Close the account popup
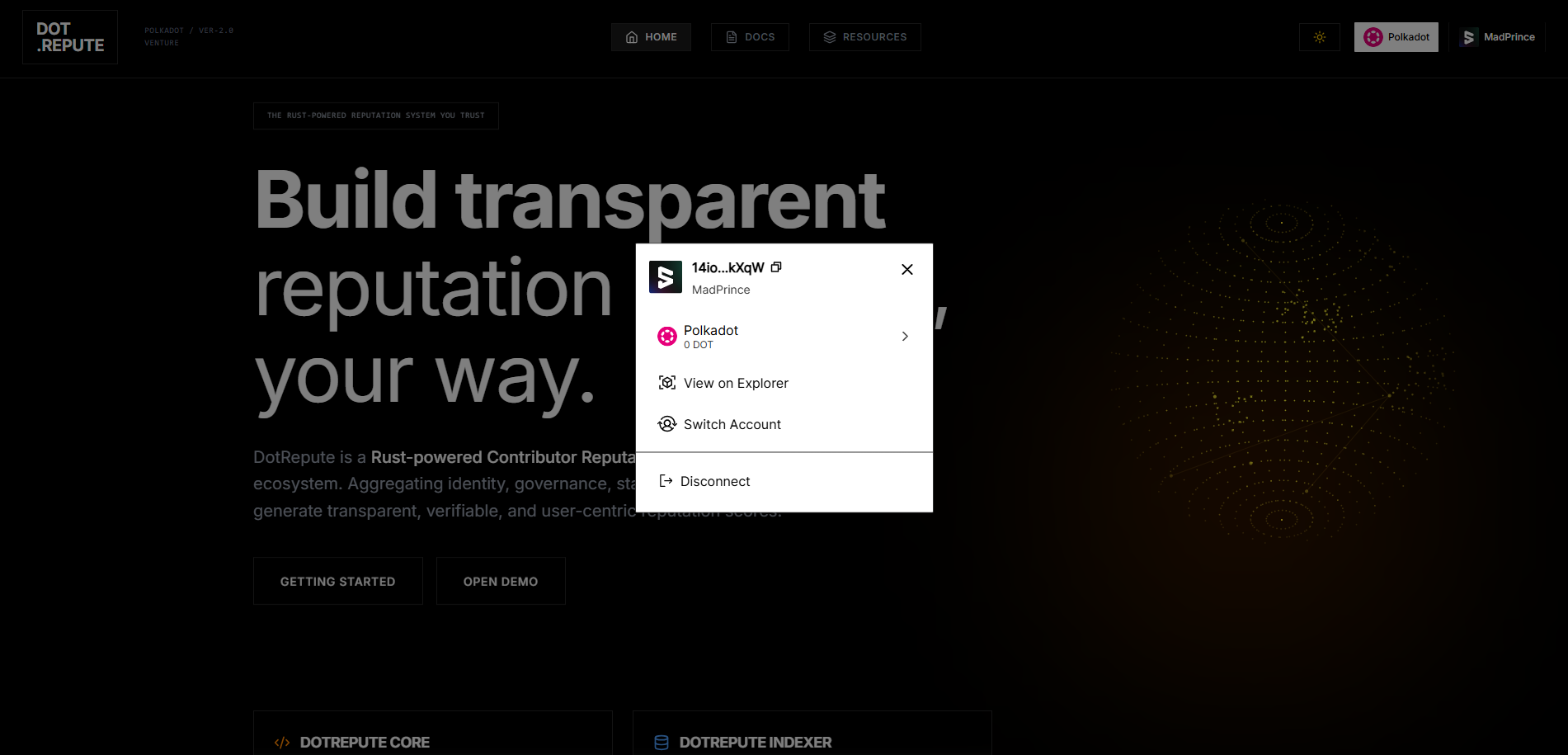1568x755 pixels. 907,269
